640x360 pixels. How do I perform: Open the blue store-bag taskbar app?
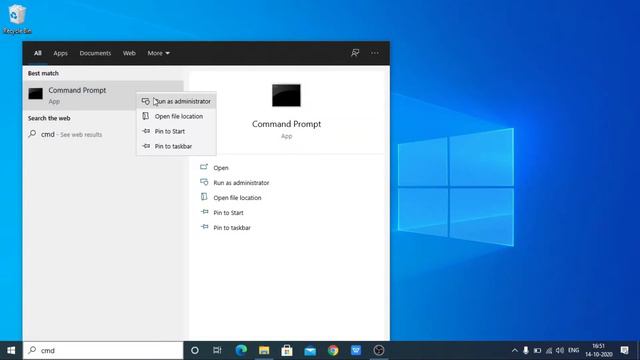tap(356, 350)
